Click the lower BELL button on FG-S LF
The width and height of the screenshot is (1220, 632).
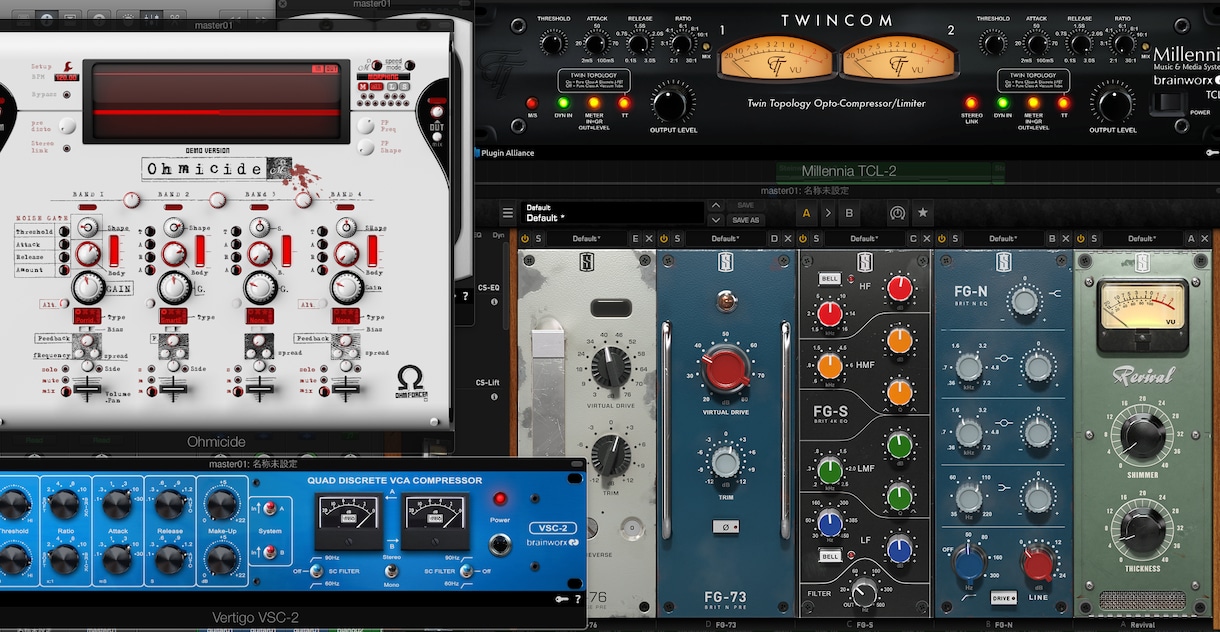[x=830, y=555]
